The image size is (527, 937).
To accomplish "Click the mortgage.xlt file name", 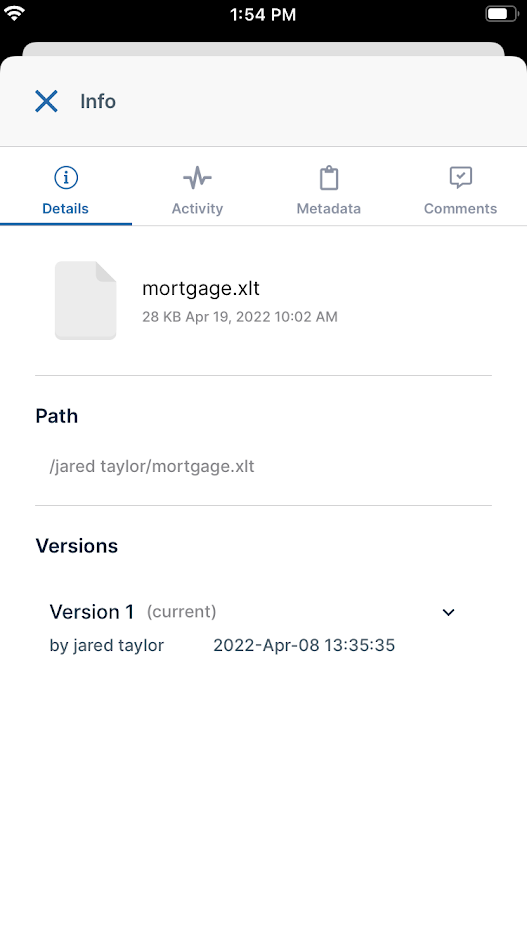I will (201, 289).
